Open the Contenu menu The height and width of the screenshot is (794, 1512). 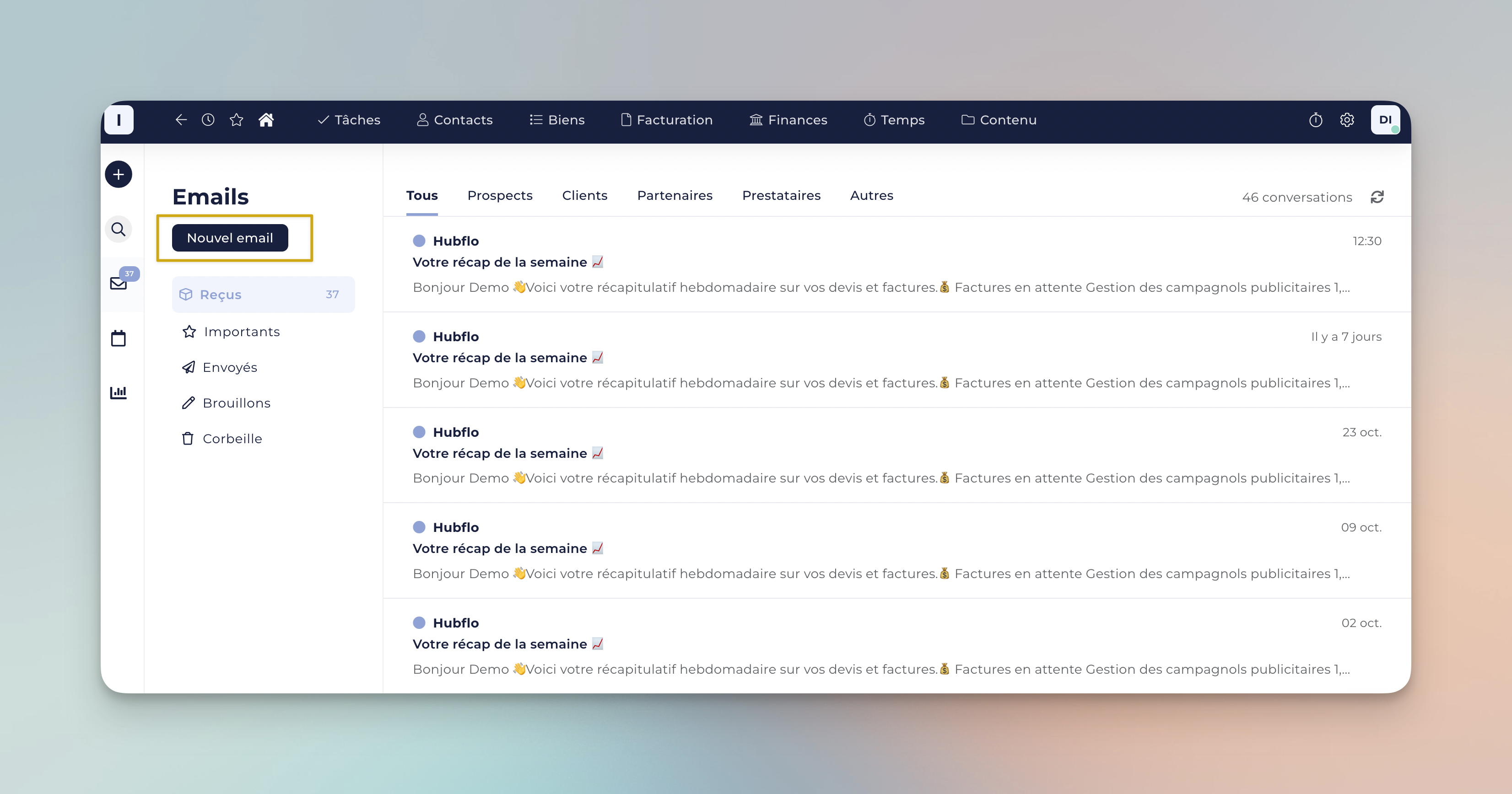(x=999, y=120)
